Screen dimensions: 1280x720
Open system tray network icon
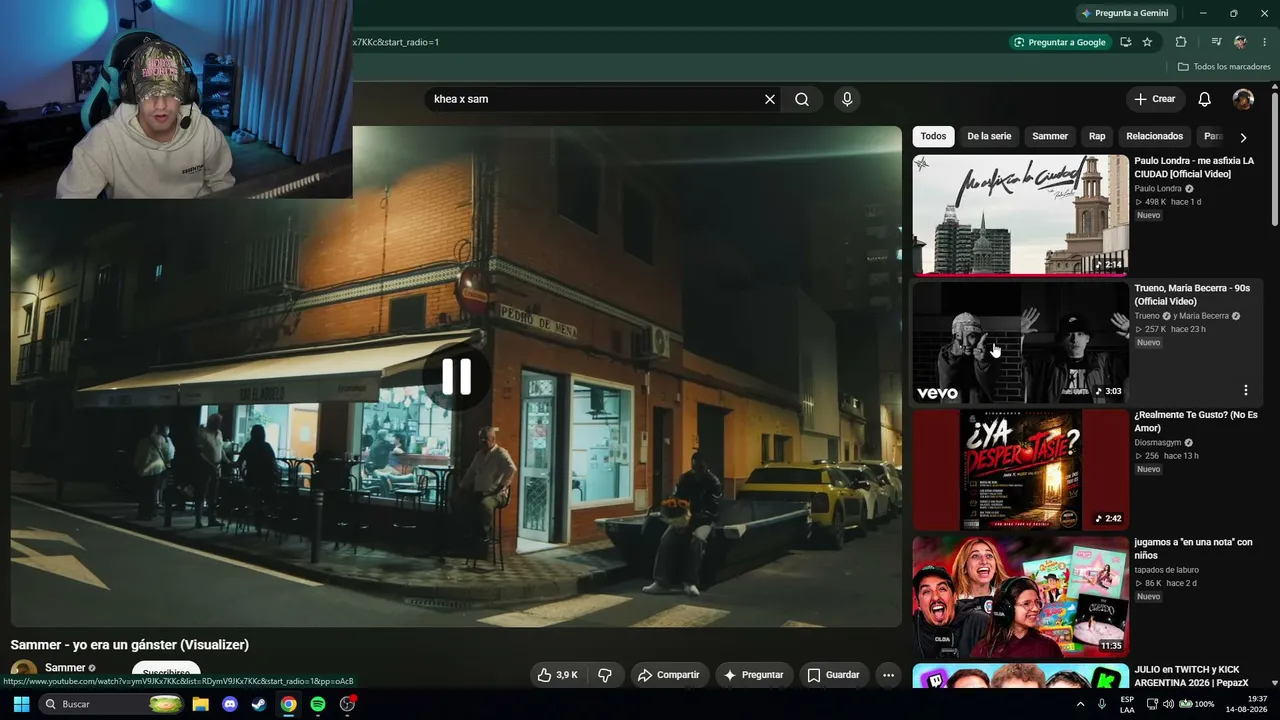pos(1153,704)
